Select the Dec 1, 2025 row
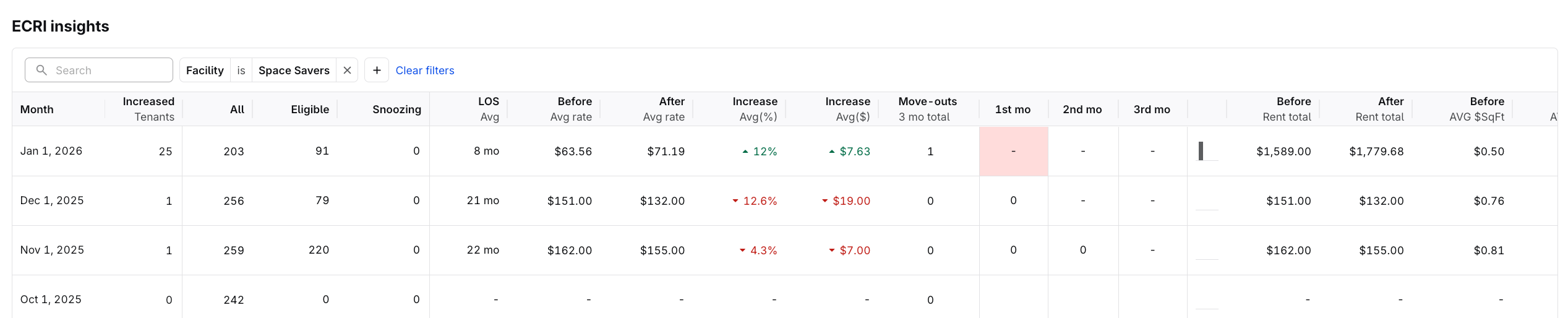 (52, 200)
